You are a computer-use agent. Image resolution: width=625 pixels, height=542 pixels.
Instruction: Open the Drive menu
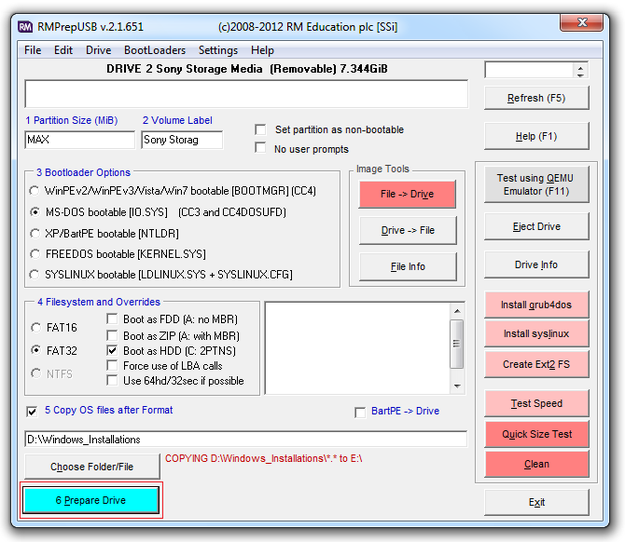(x=98, y=50)
